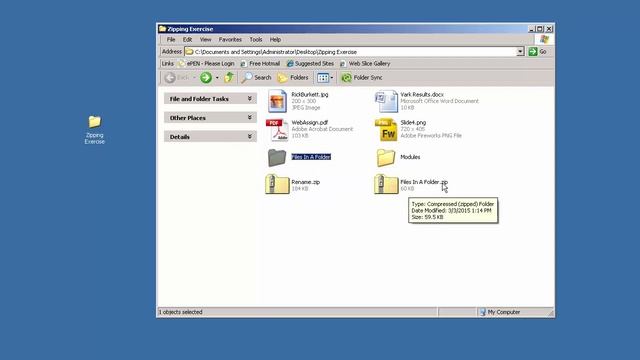Viewport: 640px width, 360px height.
Task: Select the Vark Results.docx Word icon
Action: click(x=386, y=101)
